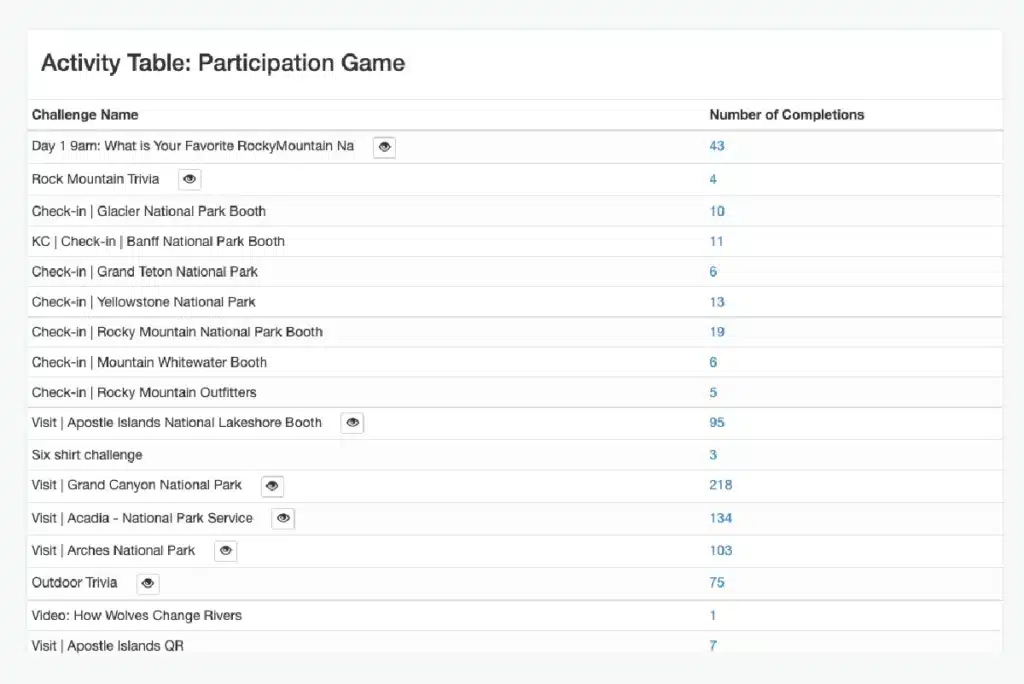Click the eye icon beside Visit | Grand Canyon

(272, 486)
